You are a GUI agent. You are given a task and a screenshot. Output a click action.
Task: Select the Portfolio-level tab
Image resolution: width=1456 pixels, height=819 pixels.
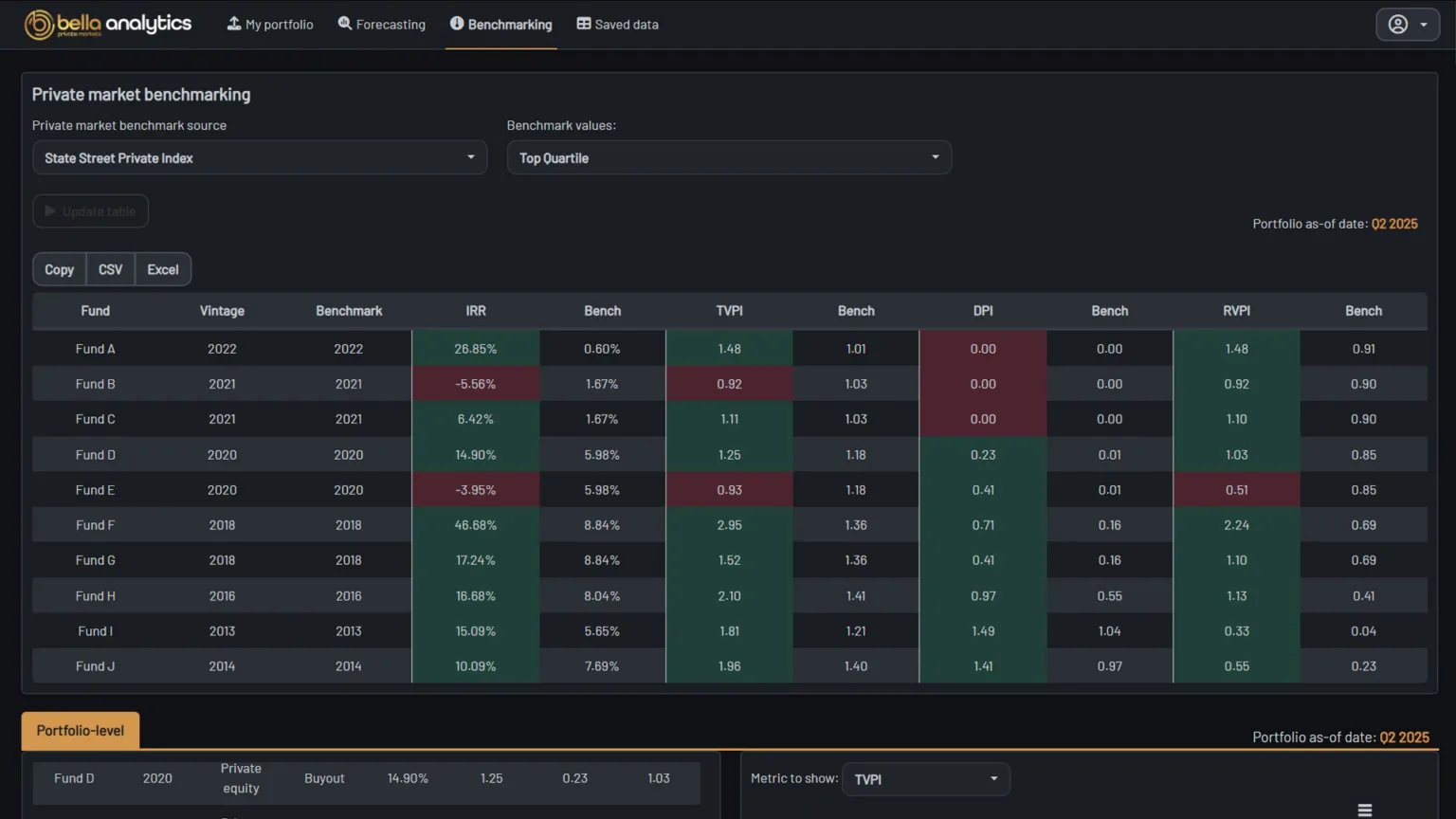coord(81,731)
